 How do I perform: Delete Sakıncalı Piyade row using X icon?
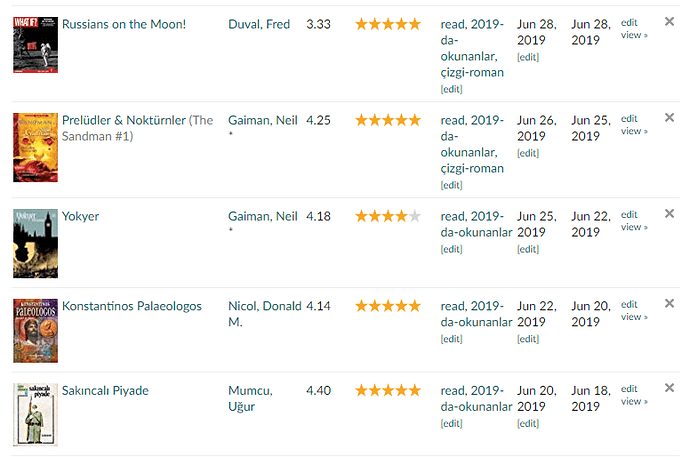(669, 387)
